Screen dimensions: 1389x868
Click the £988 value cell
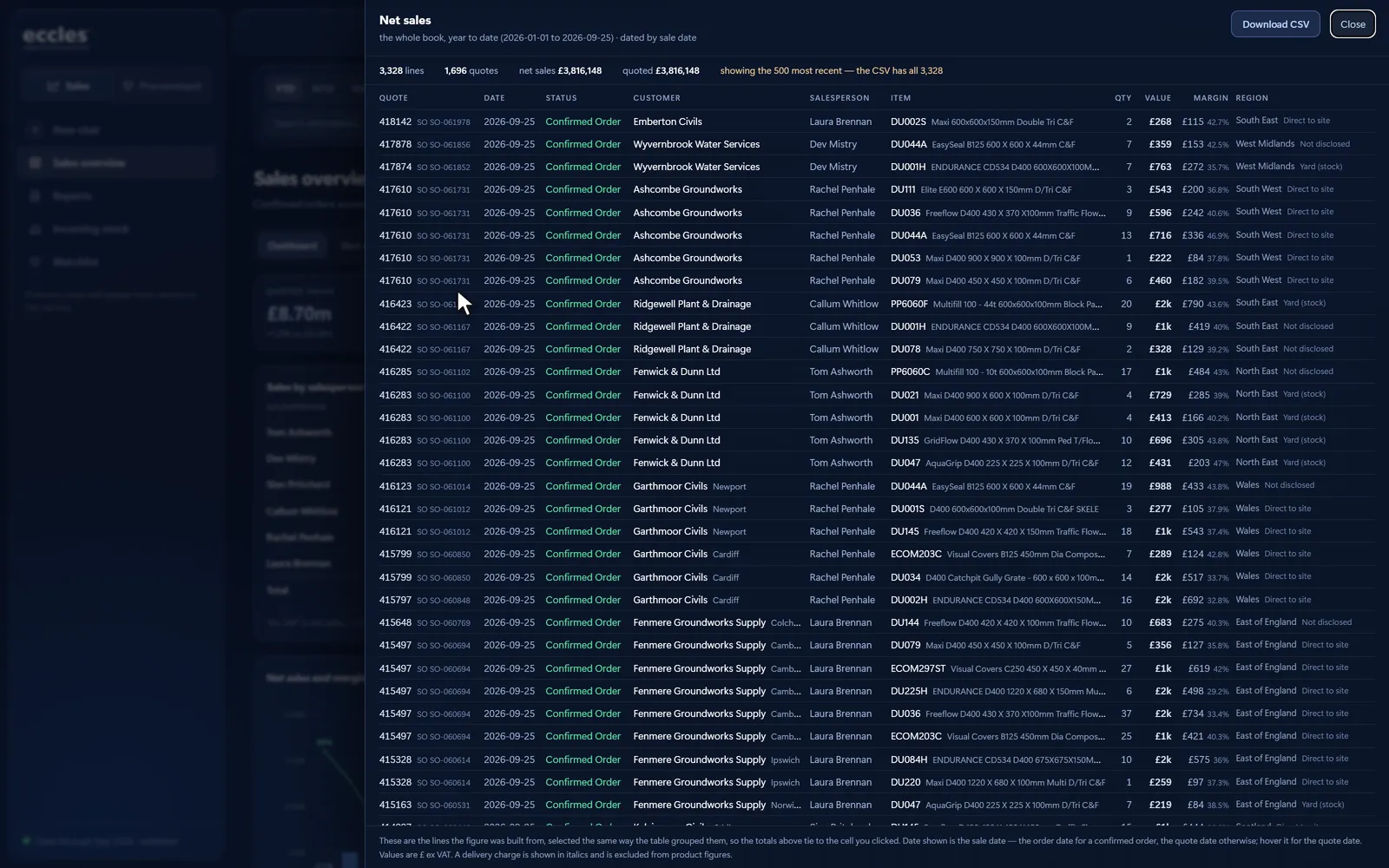pos(1160,486)
